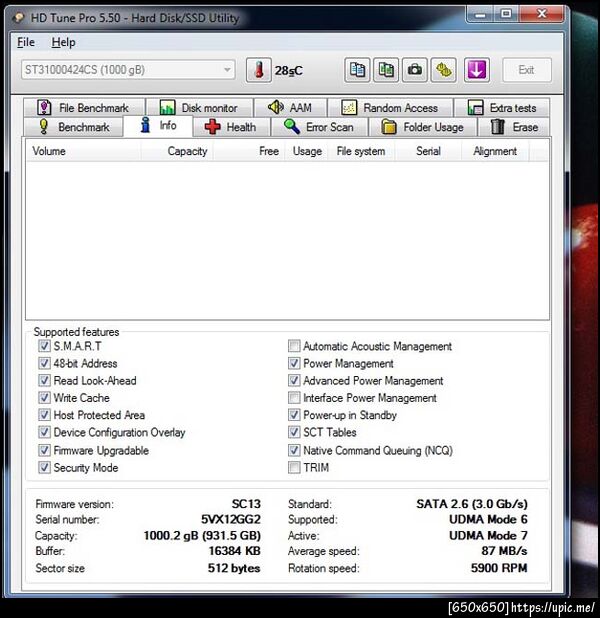This screenshot has height=618, width=600.
Task: Click the serial number value 5VX12GG2
Action: (231, 519)
